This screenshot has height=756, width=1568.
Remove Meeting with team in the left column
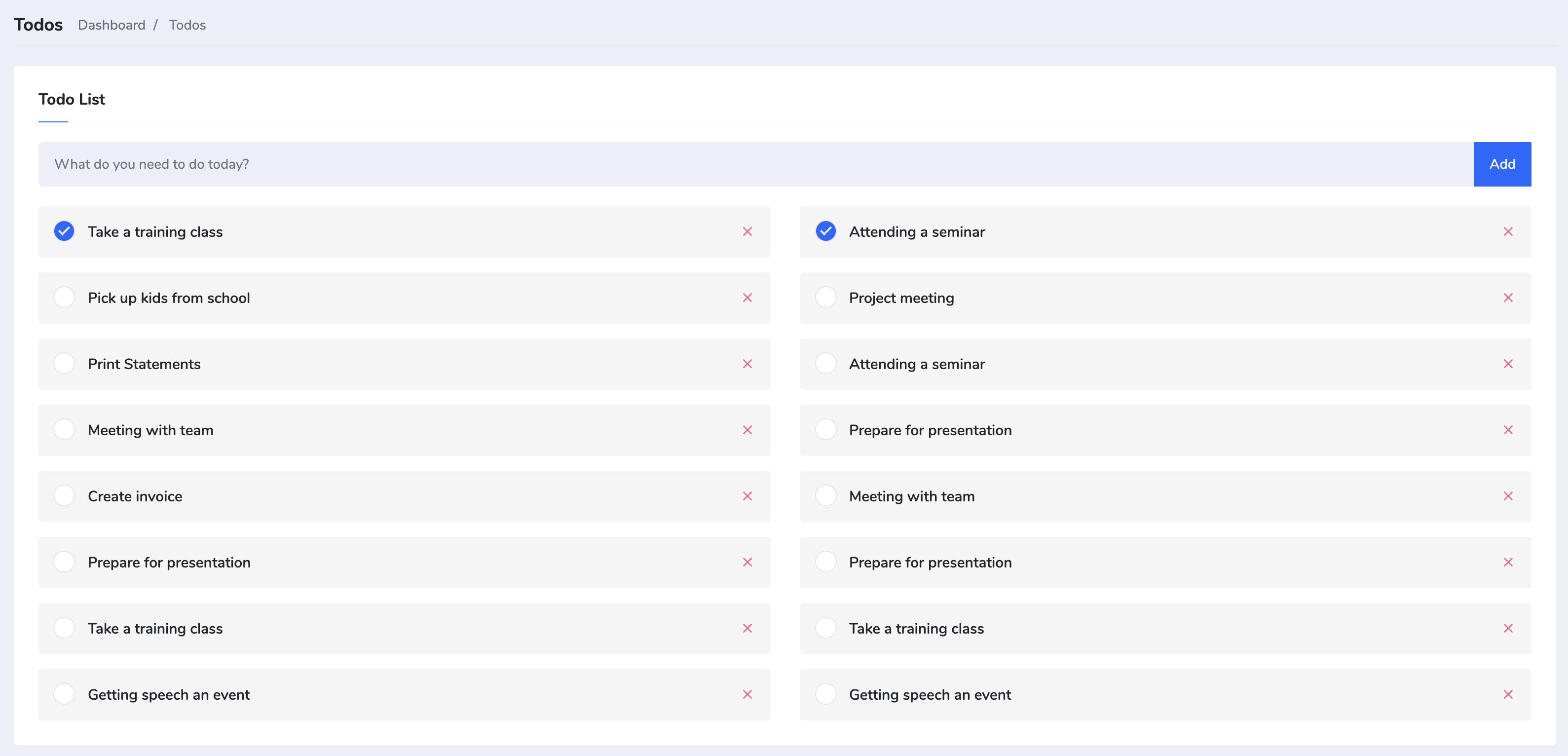[x=747, y=430]
